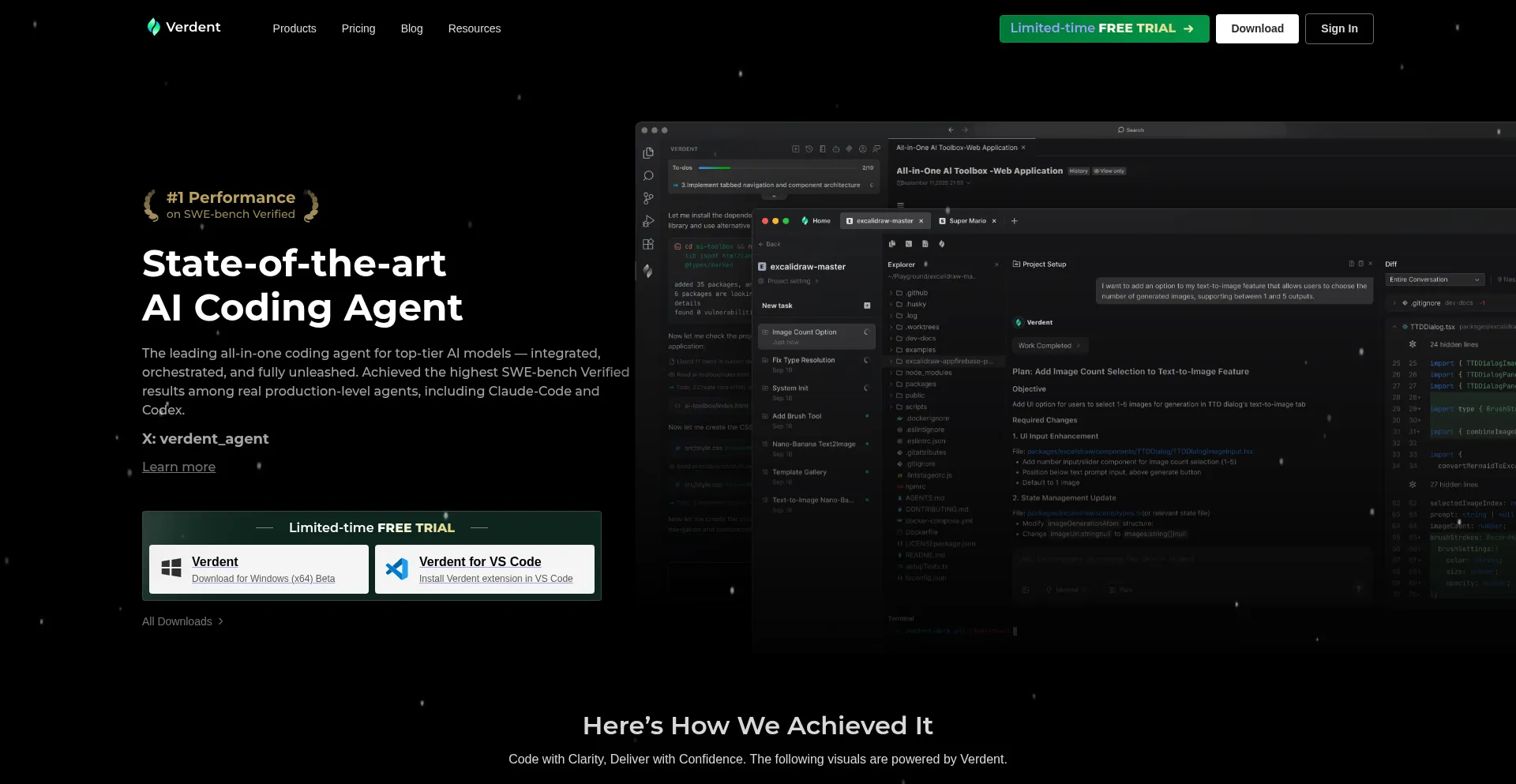The width and height of the screenshot is (1516, 784).
Task: Click the Windows logo on the Verdent download card
Action: point(171,568)
